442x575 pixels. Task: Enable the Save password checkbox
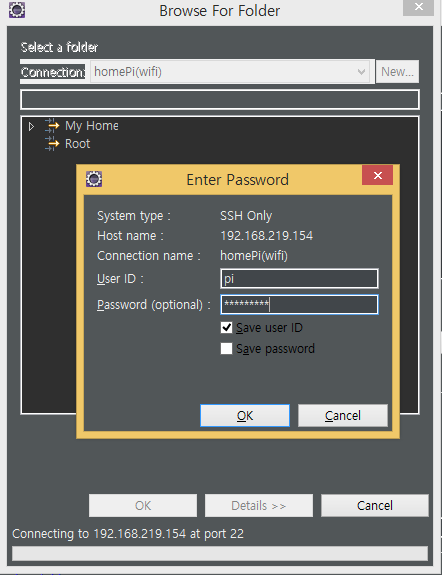[226, 348]
